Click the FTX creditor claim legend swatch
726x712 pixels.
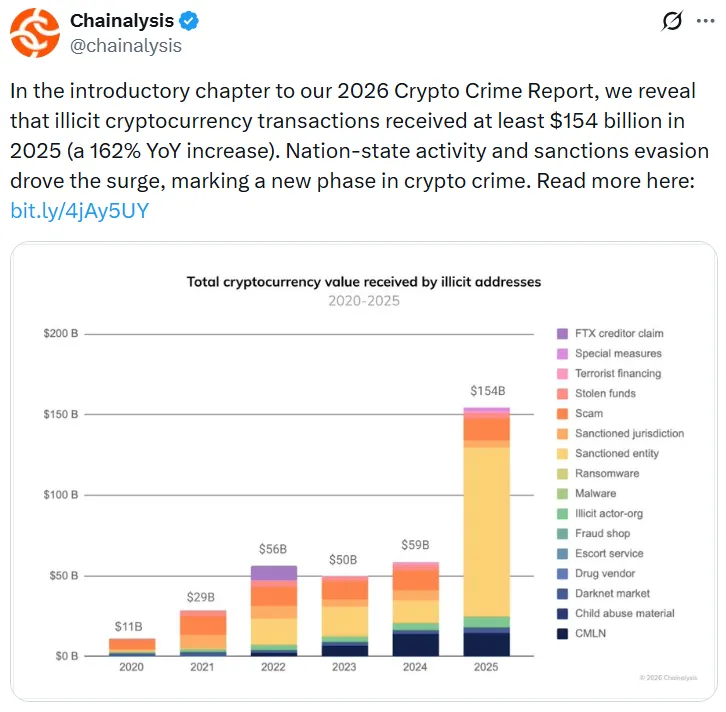(x=562, y=333)
